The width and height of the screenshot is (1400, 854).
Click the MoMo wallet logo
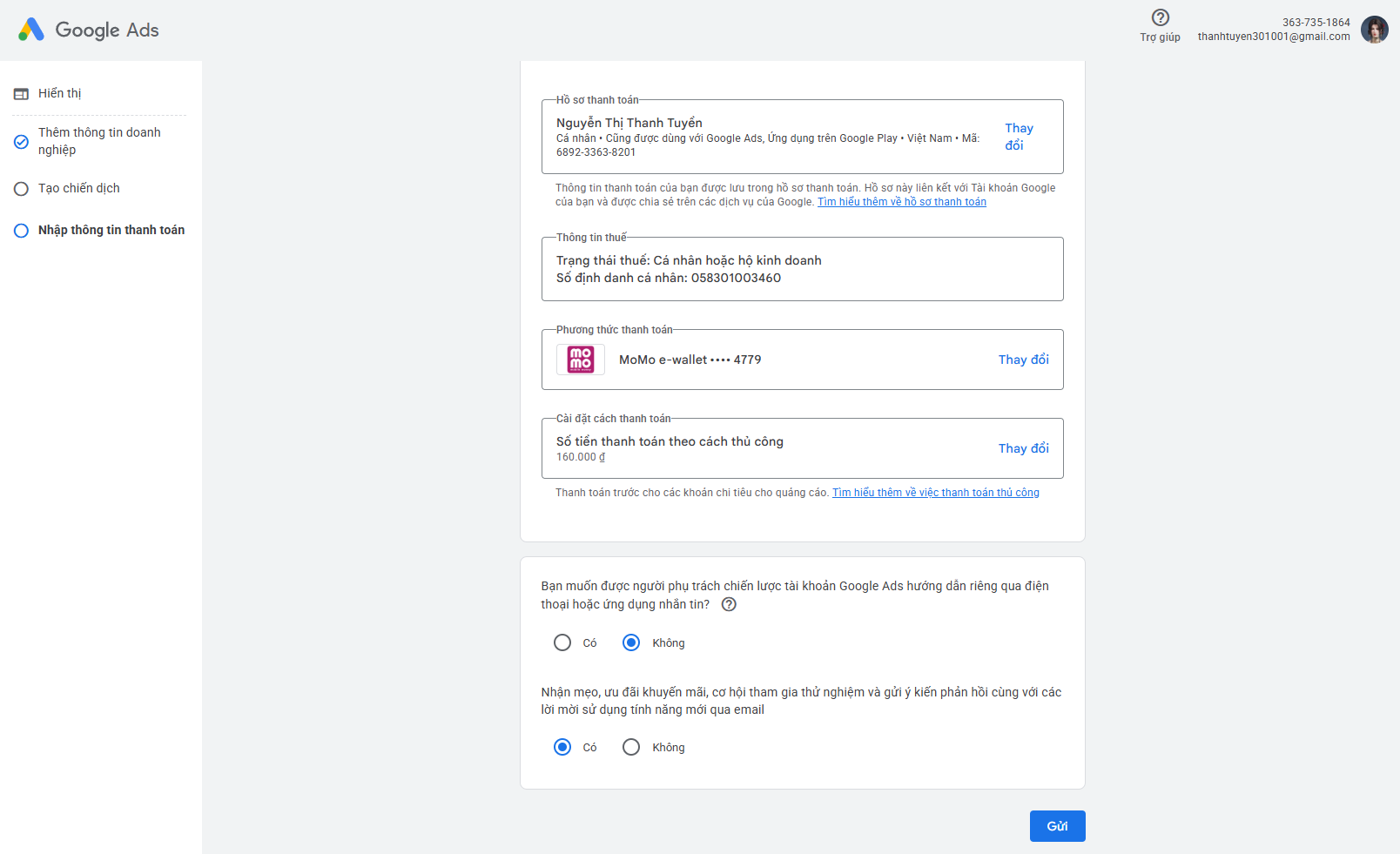[581, 360]
